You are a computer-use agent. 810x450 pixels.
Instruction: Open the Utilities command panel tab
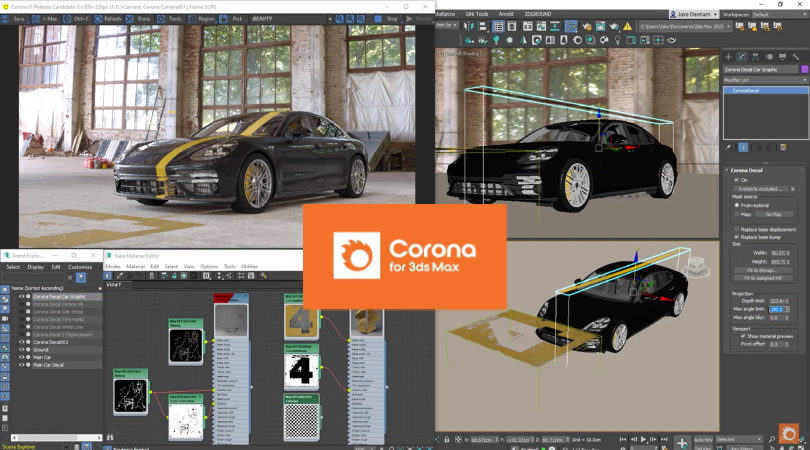pyautogui.click(x=796, y=57)
